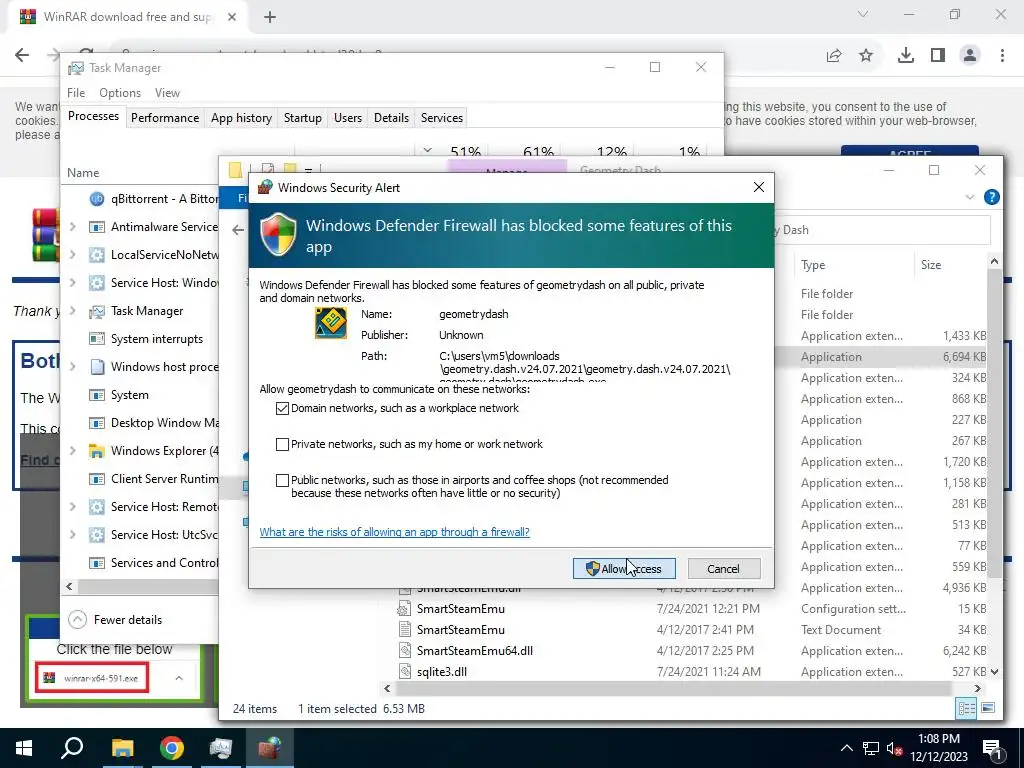Viewport: 1024px width, 768px height.
Task: Open File Explorer from taskbar
Action: (122, 748)
